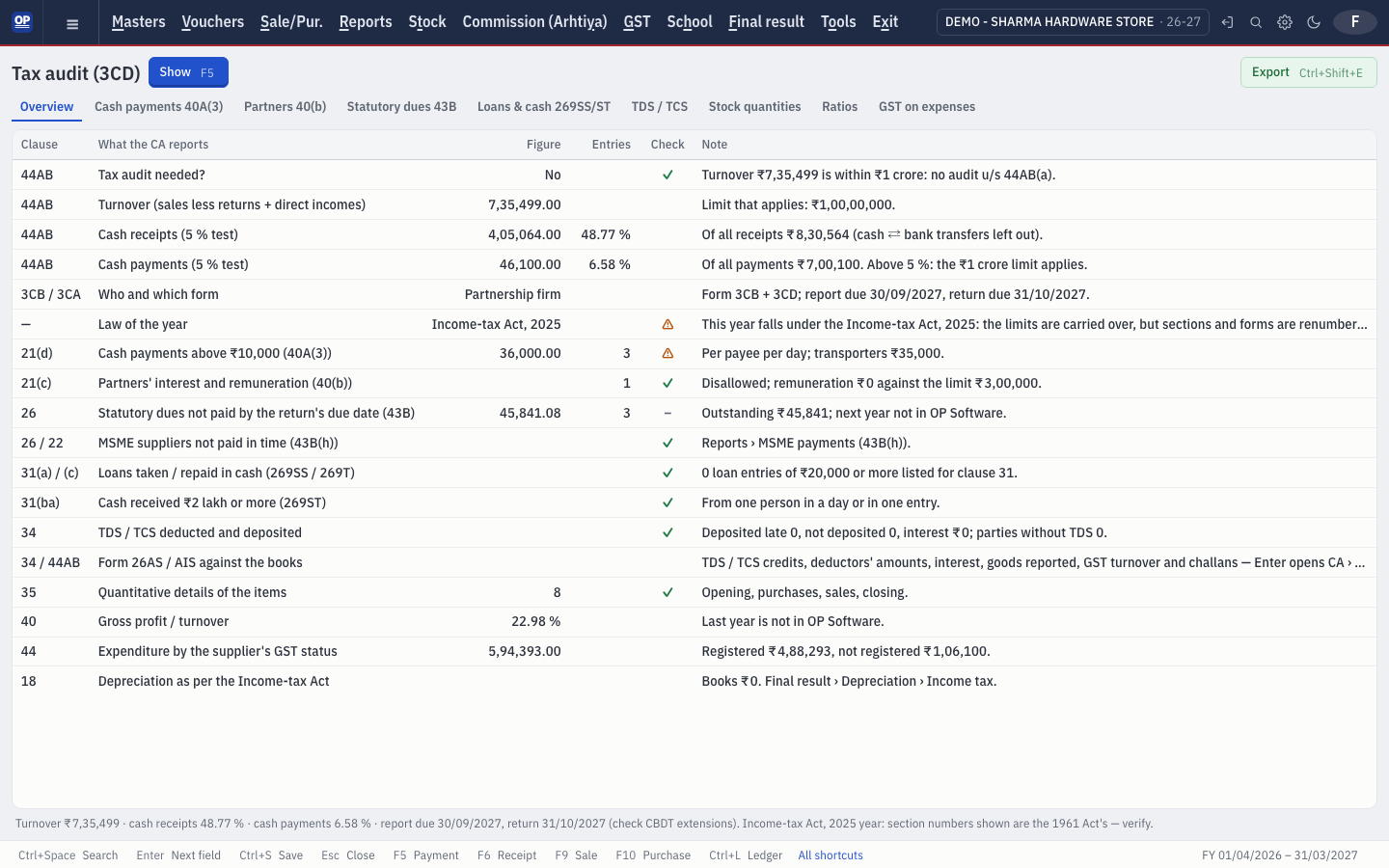Open the All shortcuts link
Screen dimensions: 1389x868
pyautogui.click(x=831, y=855)
